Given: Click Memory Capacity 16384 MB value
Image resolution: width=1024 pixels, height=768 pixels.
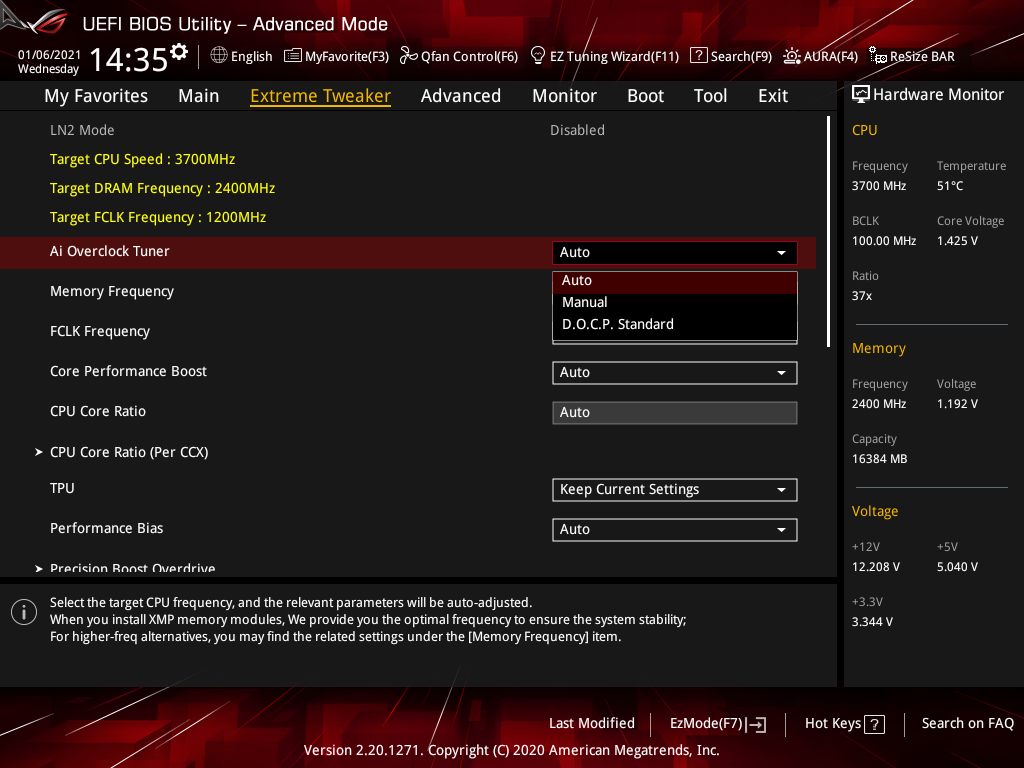Looking at the screenshot, I should coord(879,459).
